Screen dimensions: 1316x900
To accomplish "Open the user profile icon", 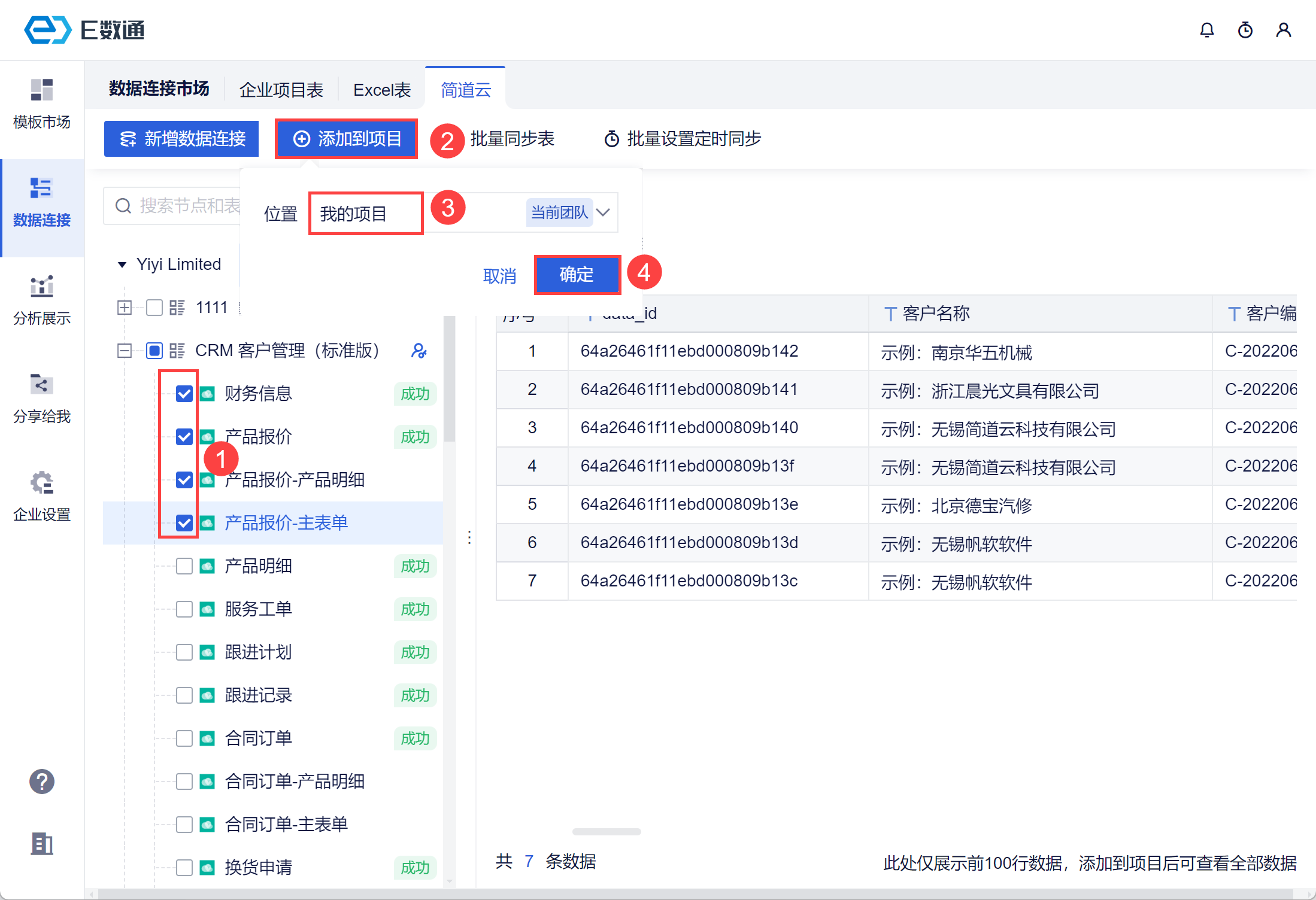I will [1283, 30].
